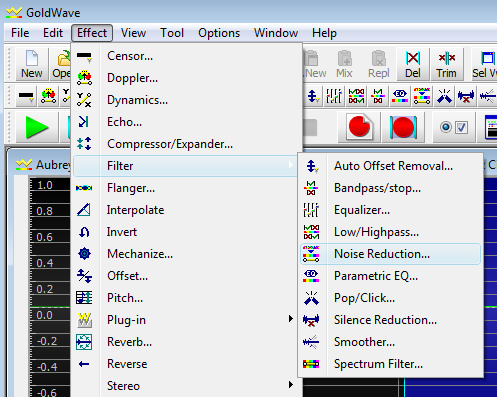
Task: Click the Smoother toolbar icon
Action: tap(488, 96)
